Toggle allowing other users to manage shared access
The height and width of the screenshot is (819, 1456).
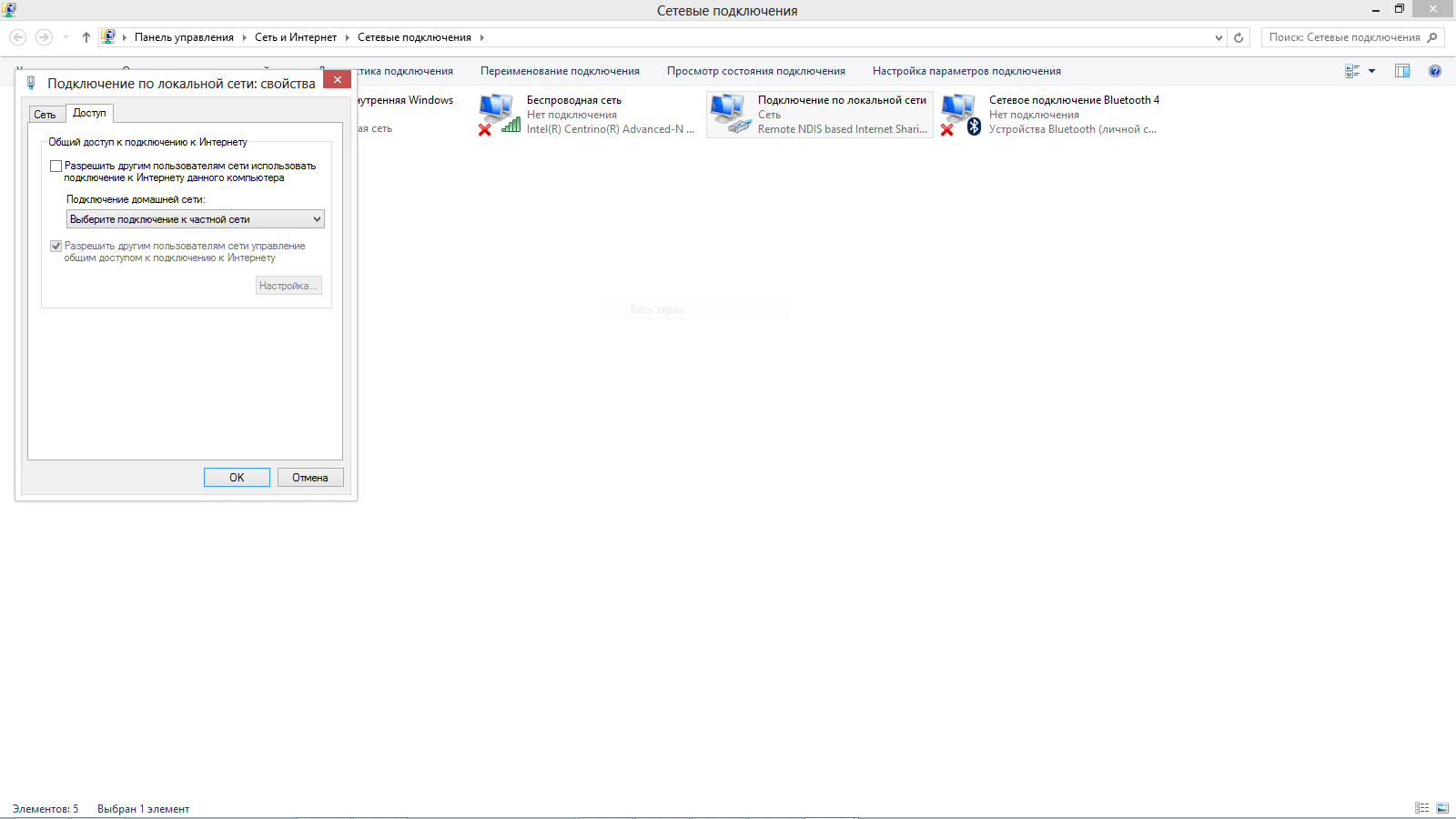[56, 247]
